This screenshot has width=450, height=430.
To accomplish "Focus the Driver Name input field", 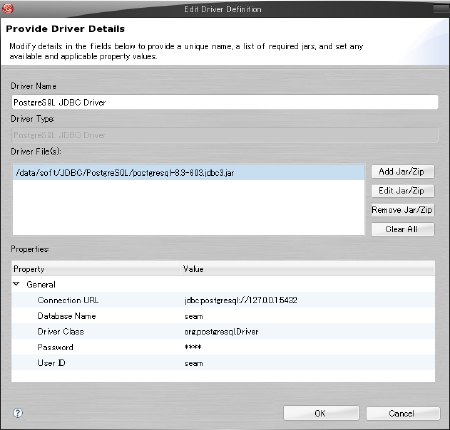I will click(x=225, y=102).
